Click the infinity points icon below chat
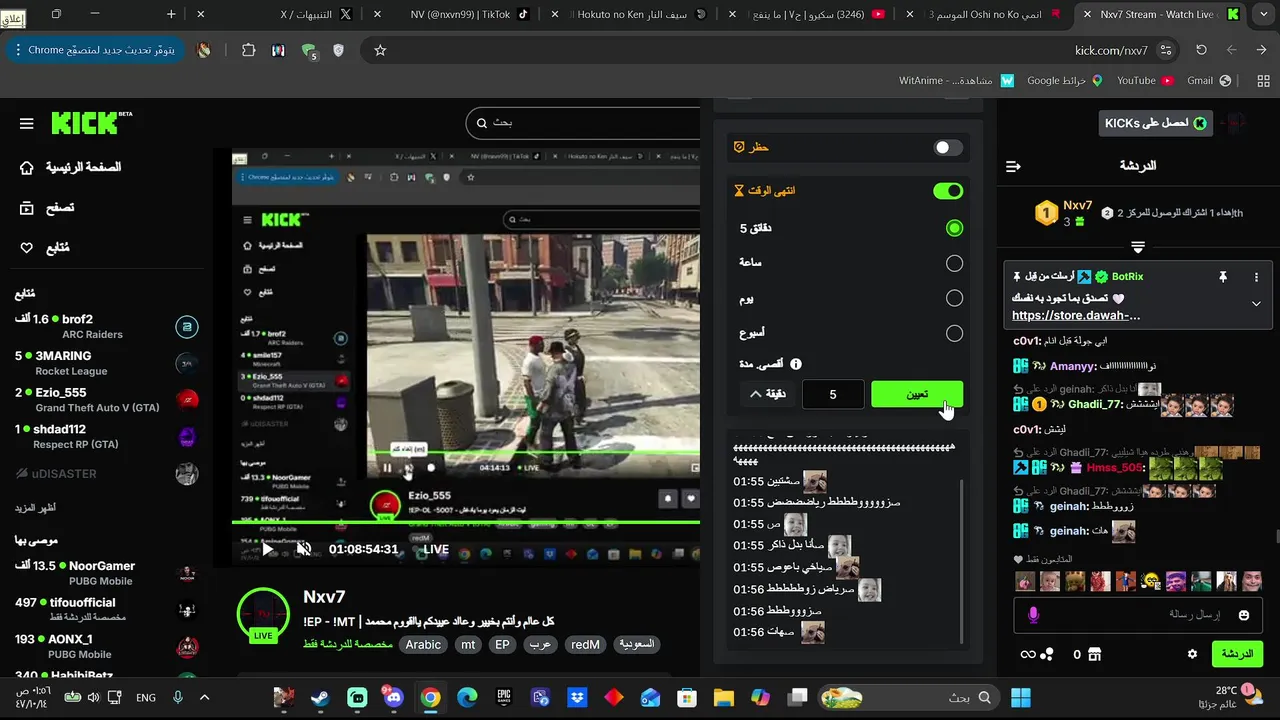Viewport: 1280px width, 720px height. pyautogui.click(x=1027, y=654)
